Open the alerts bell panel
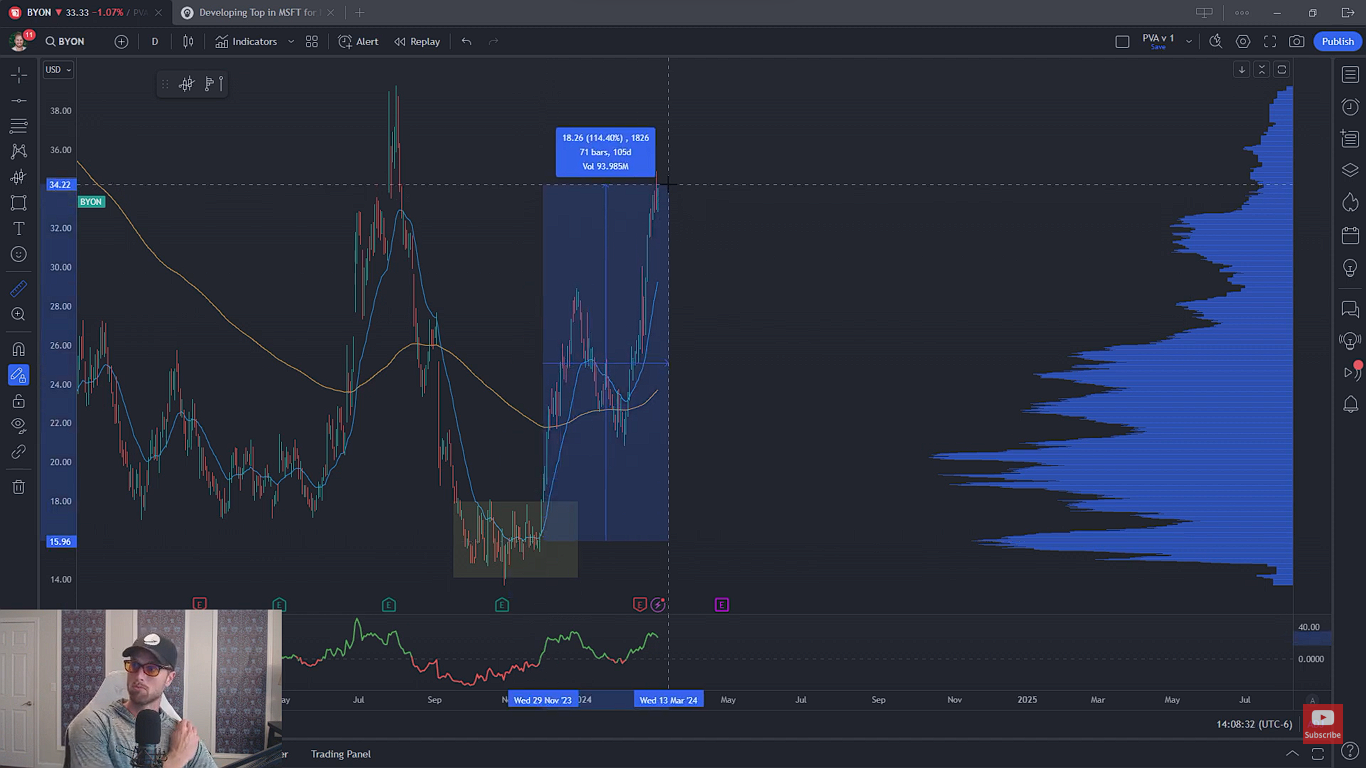1366x768 pixels. (x=1350, y=404)
